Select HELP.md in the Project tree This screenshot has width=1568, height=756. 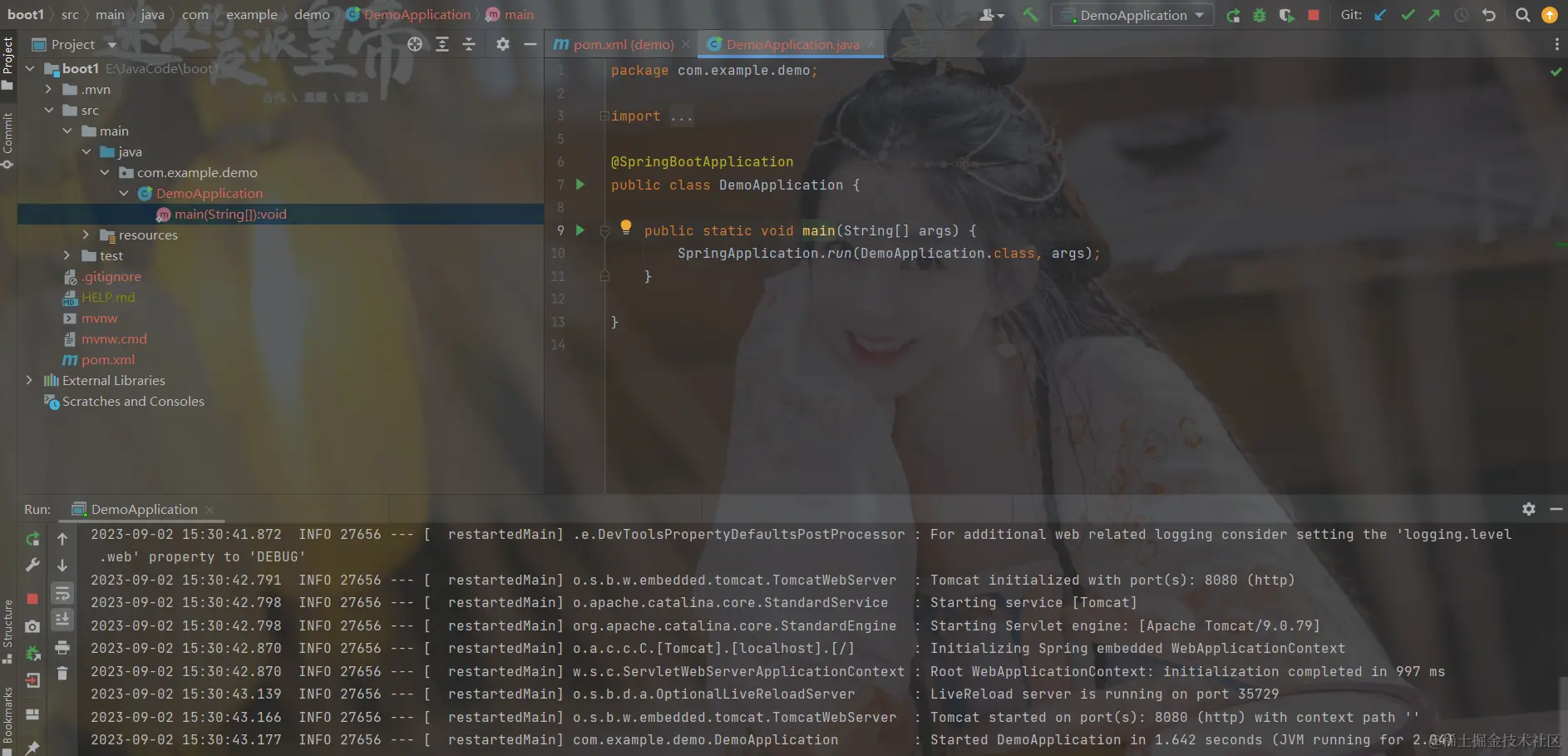tap(108, 297)
